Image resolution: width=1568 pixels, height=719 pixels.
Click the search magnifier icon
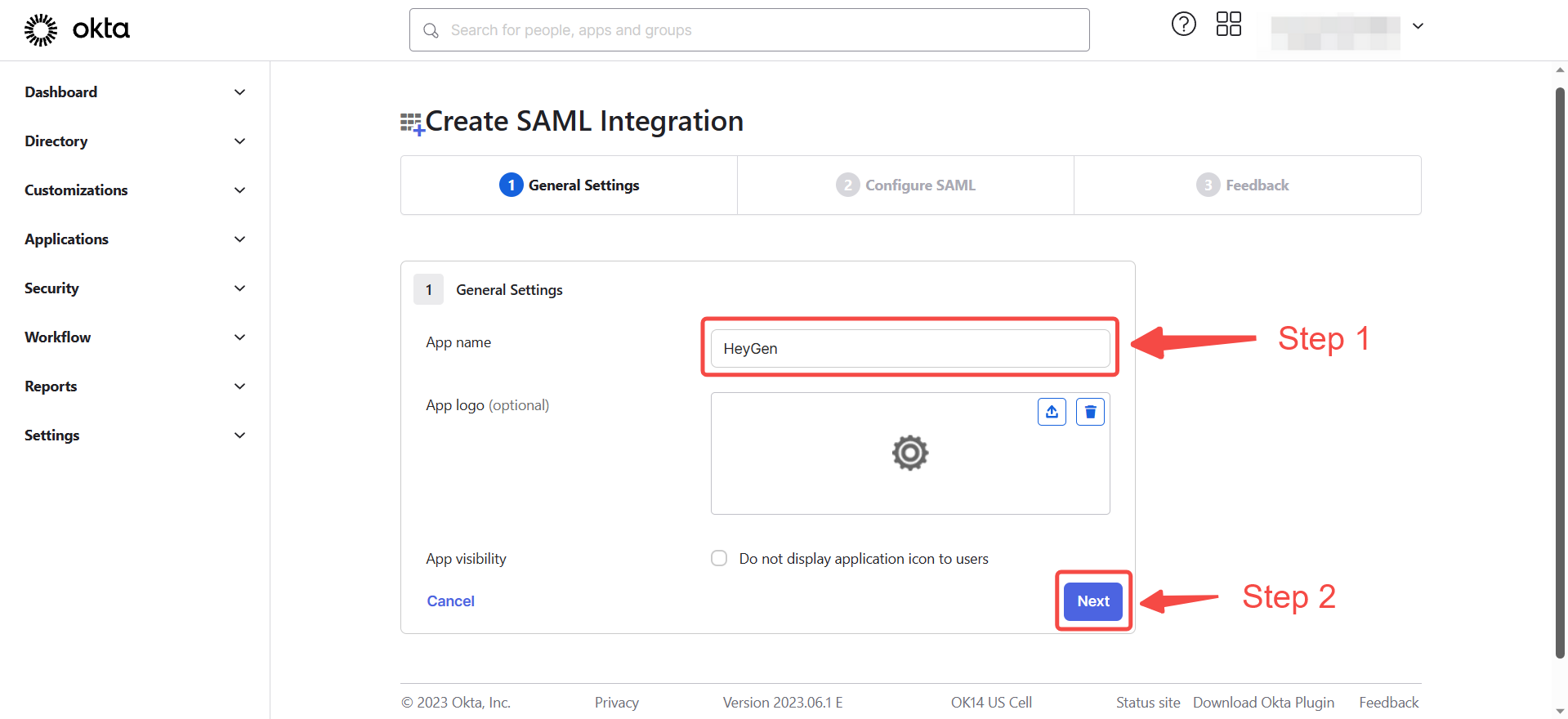pos(431,30)
